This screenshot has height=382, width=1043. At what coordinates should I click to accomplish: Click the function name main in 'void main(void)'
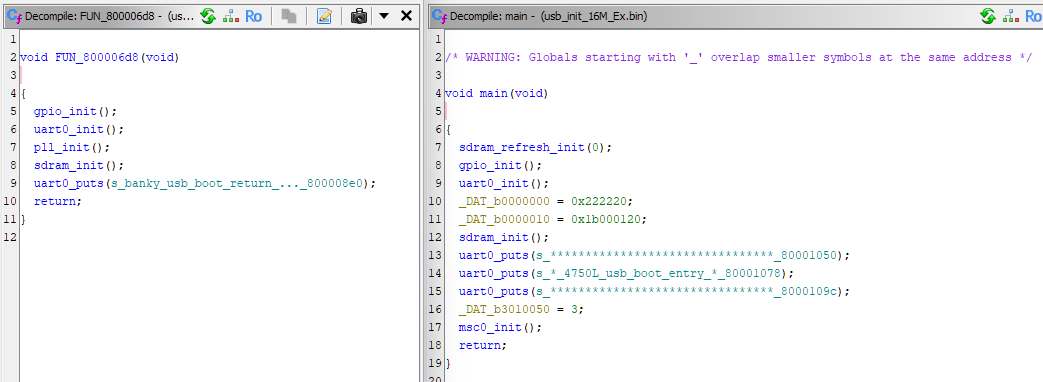coord(494,93)
